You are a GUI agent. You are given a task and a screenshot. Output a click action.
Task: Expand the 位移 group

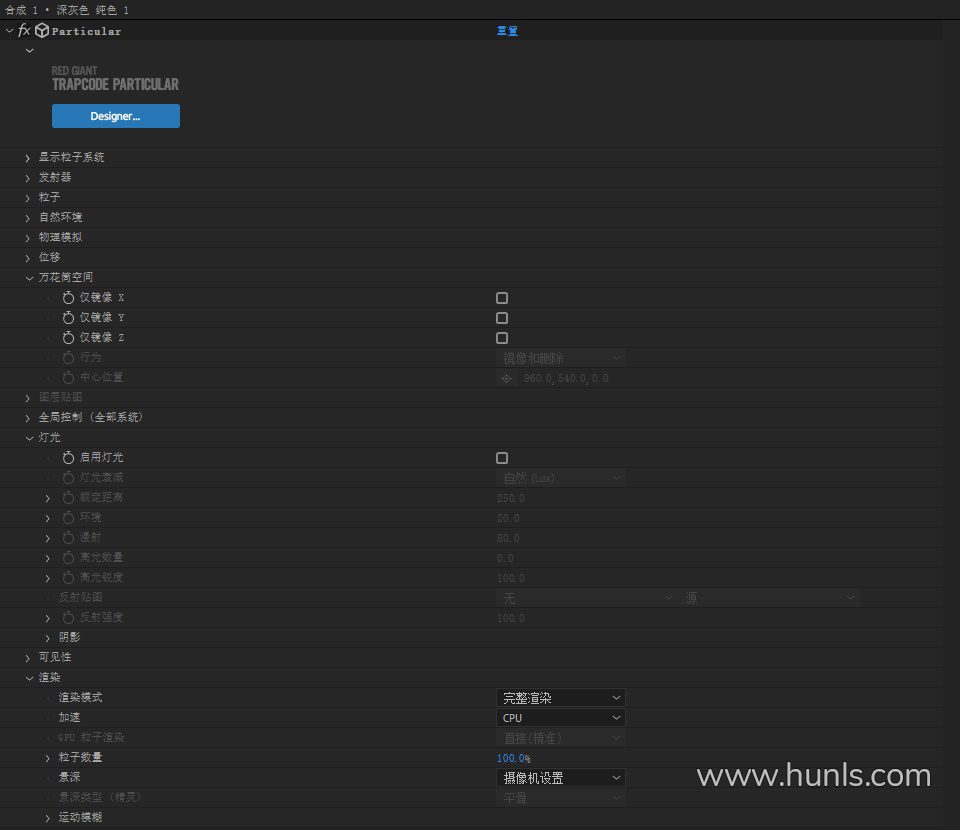coord(28,258)
